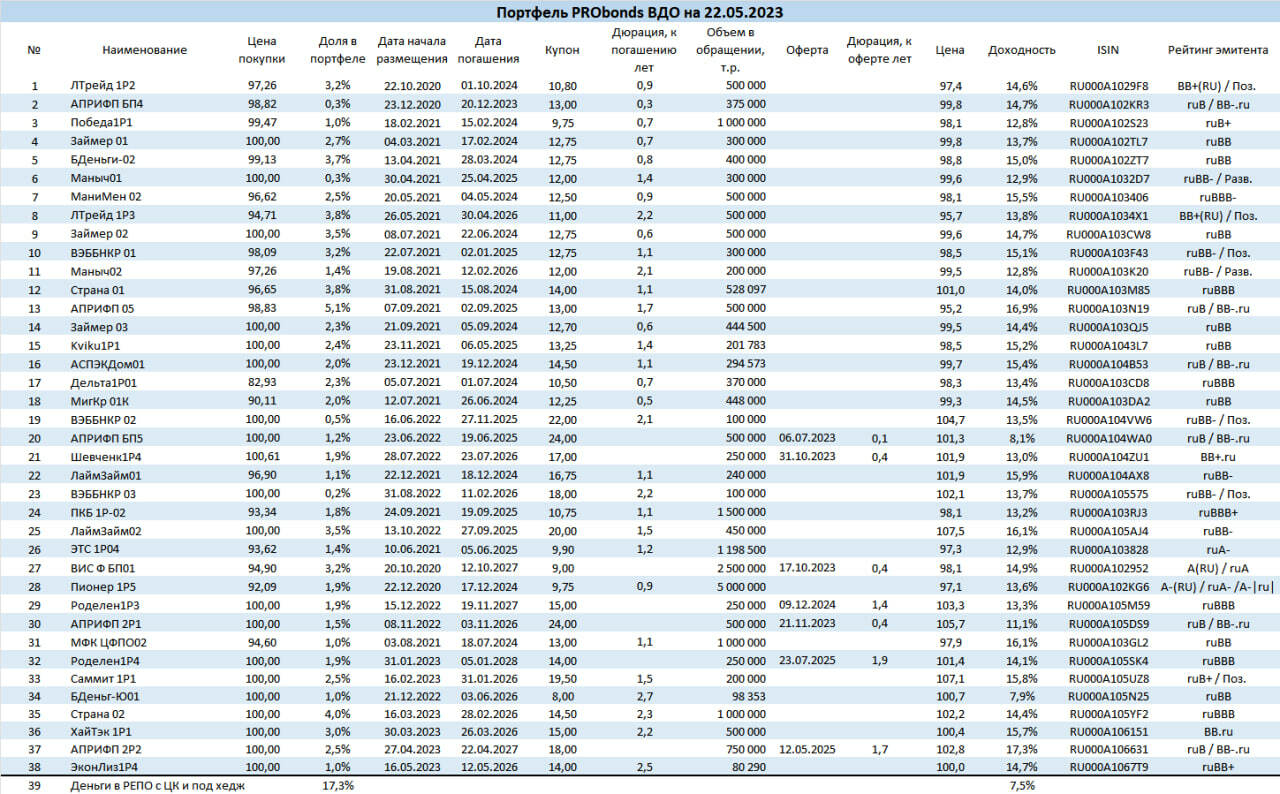The height and width of the screenshot is (794, 1280).
Task: Click the "Доля в портфеле" header
Action: (337, 50)
